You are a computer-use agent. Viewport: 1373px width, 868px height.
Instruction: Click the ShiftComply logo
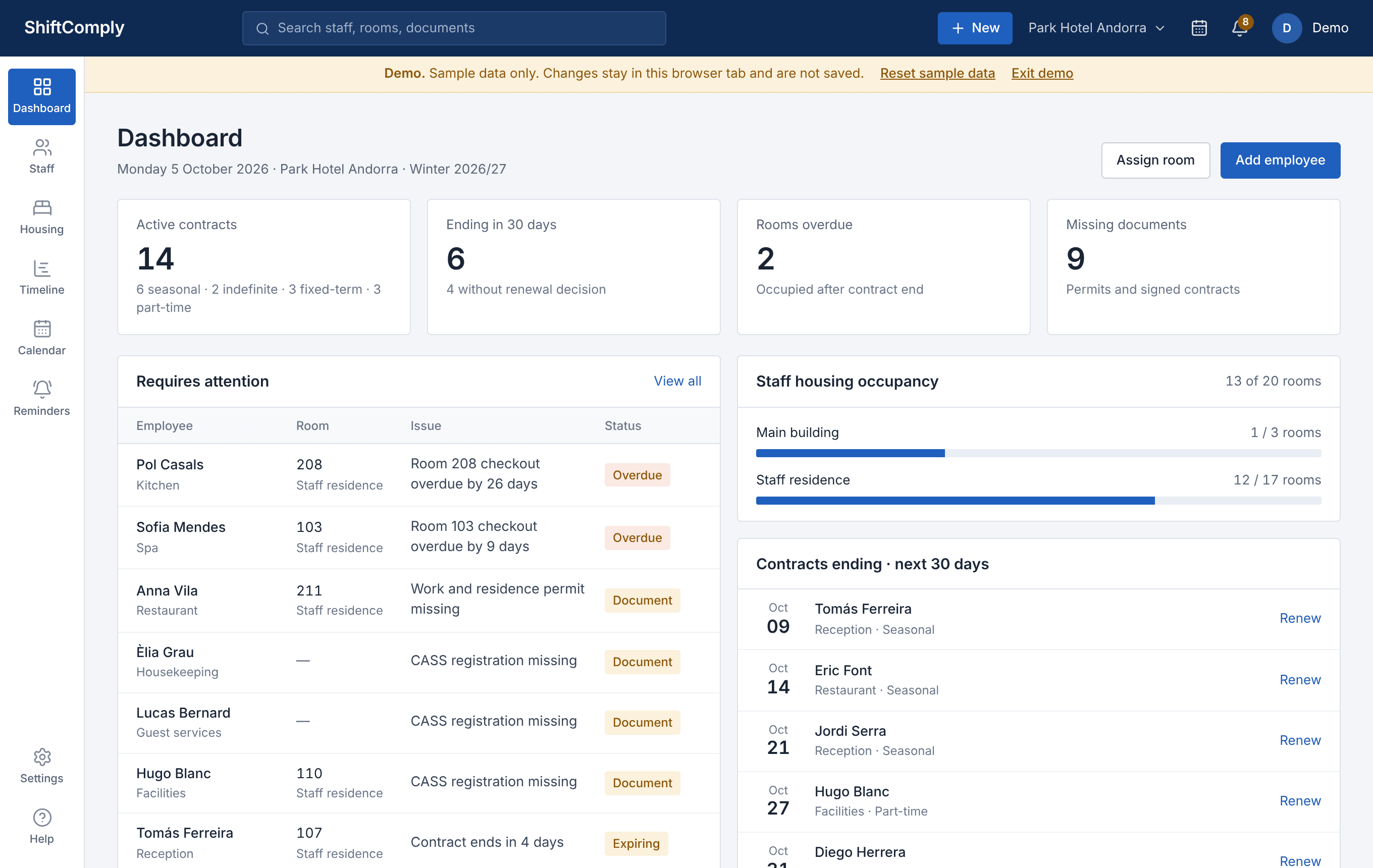click(74, 27)
